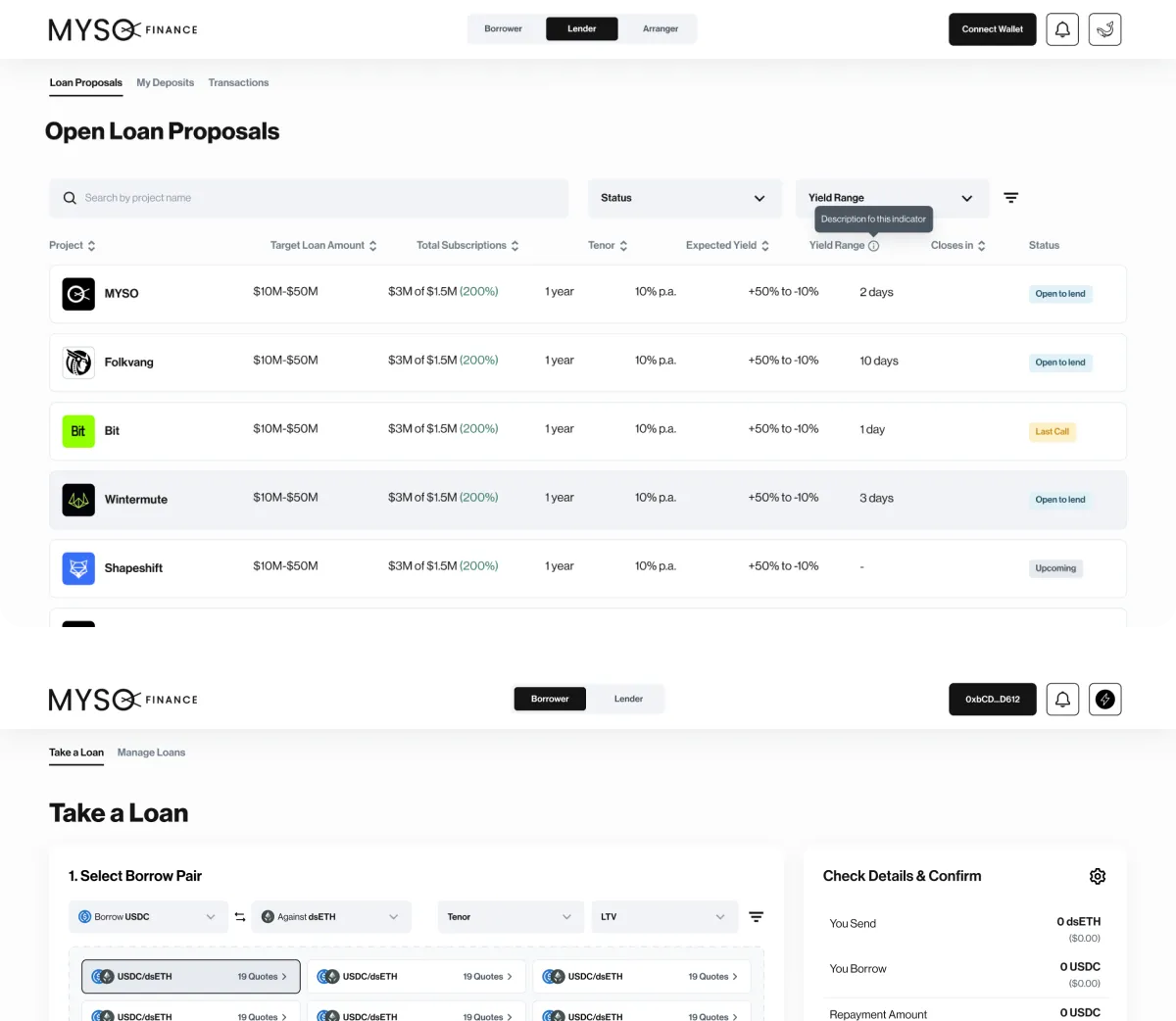Screen dimensions: 1176x1021
Task: Click the lightning bolt icon beside the 0xbCD...D612 wallet
Action: click(x=1105, y=700)
